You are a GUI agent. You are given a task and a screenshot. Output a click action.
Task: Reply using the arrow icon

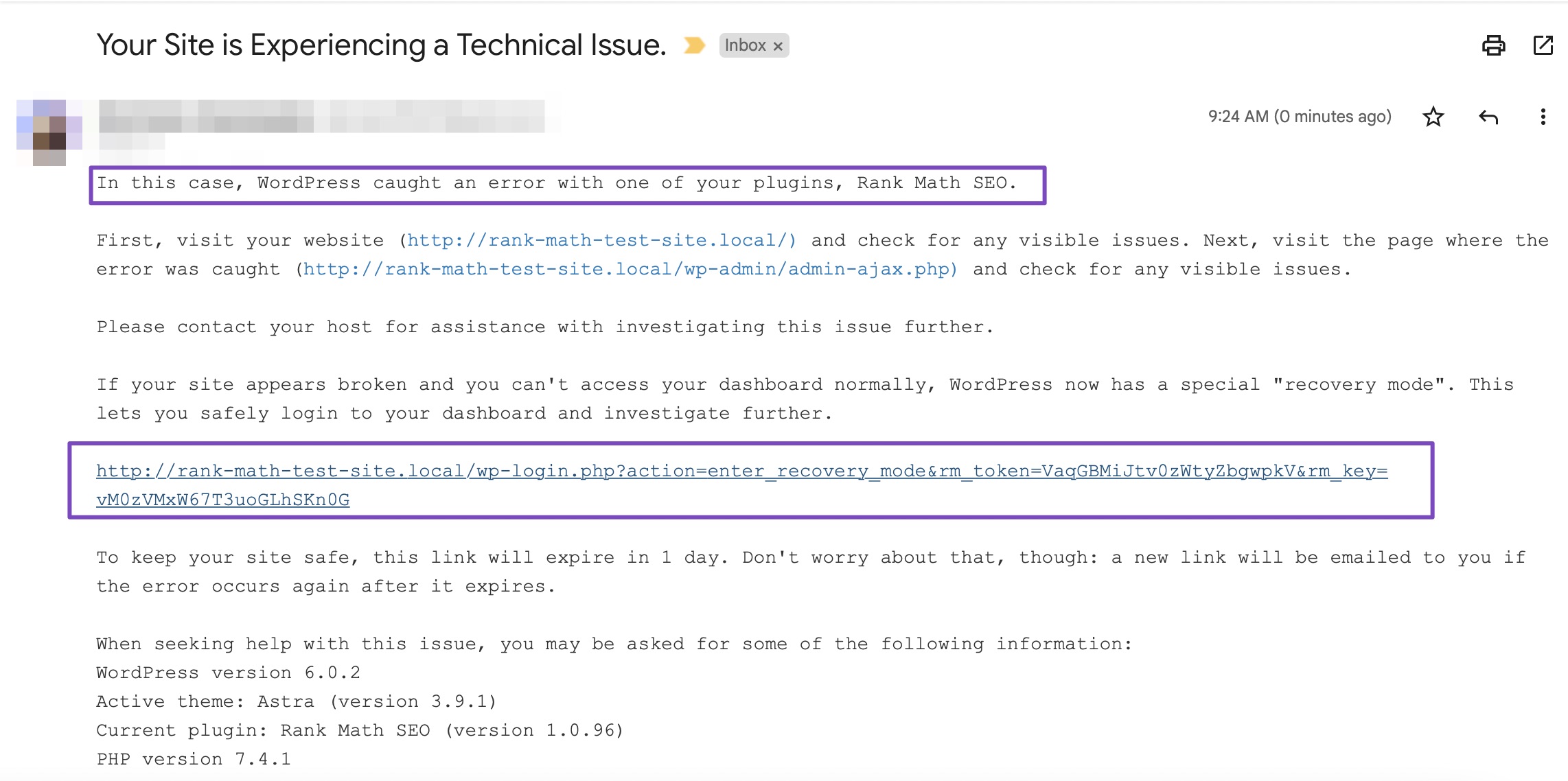[x=1488, y=117]
